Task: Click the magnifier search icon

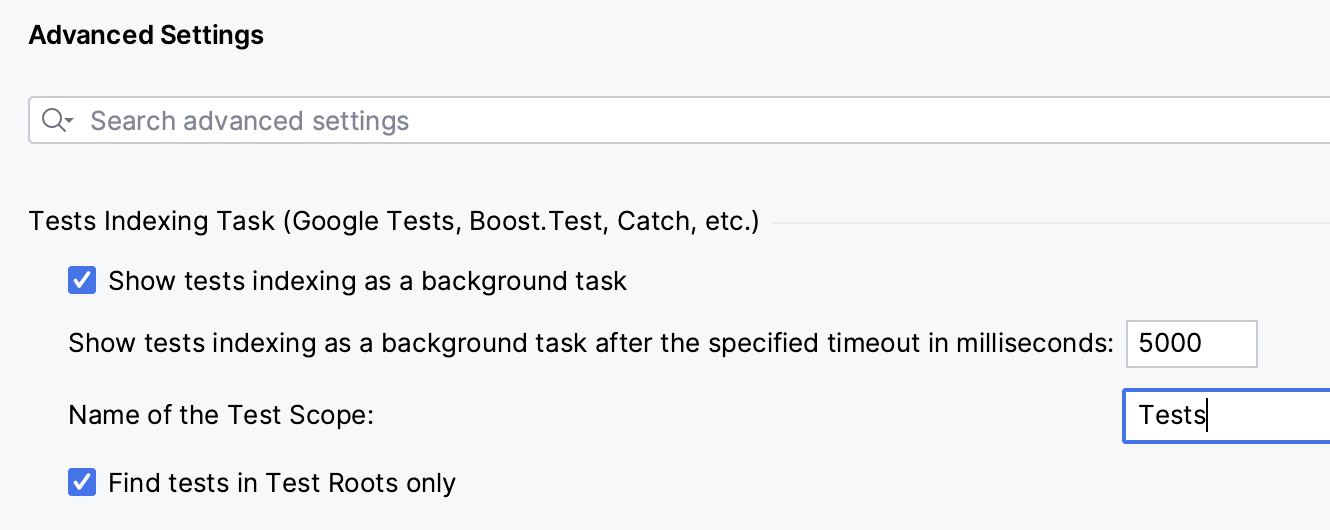Action: click(x=52, y=121)
